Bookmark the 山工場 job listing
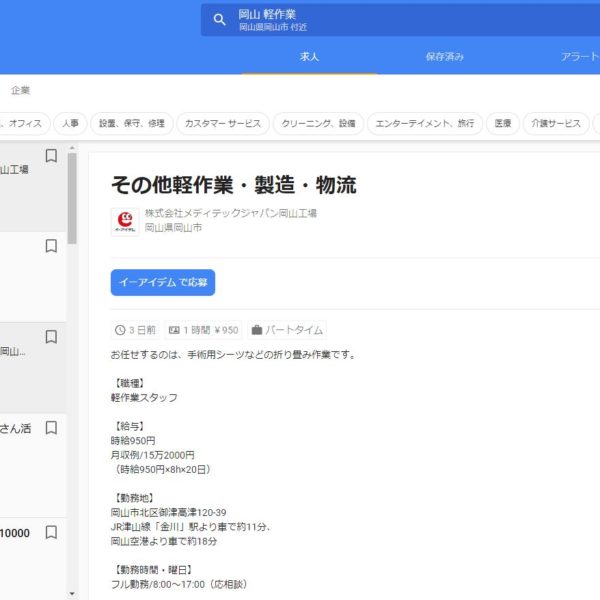600x600 pixels. (x=51, y=156)
